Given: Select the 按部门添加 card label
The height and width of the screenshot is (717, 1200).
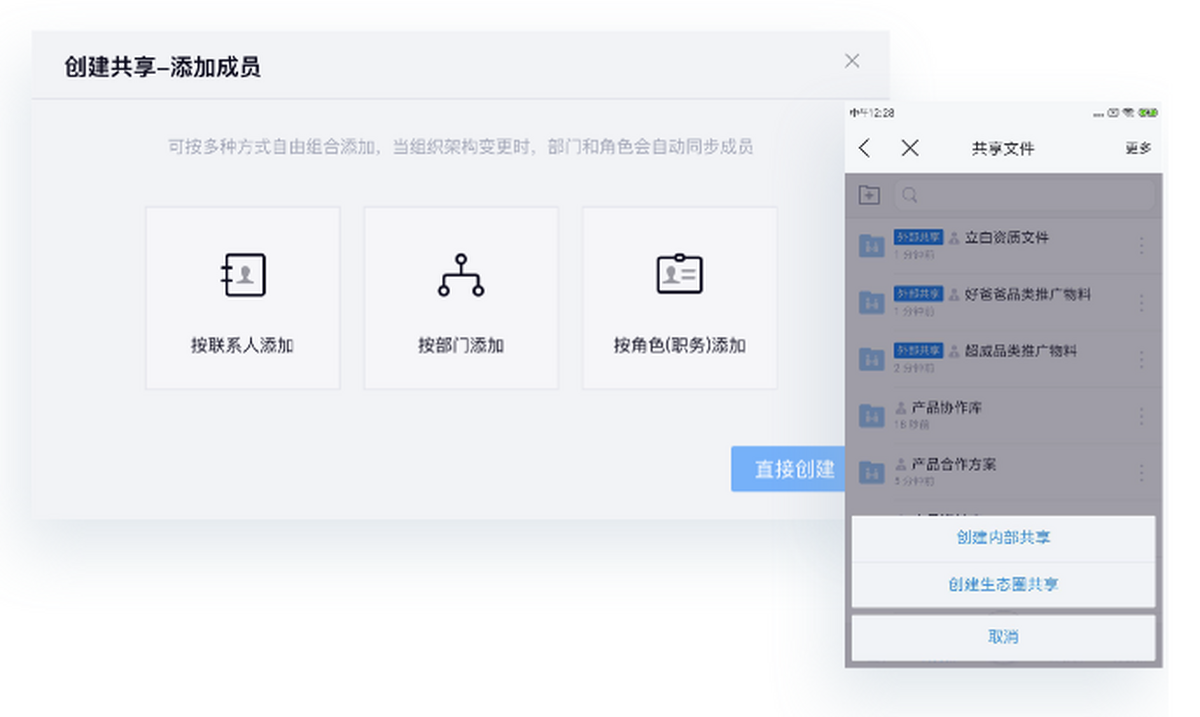Looking at the screenshot, I should point(461,346).
